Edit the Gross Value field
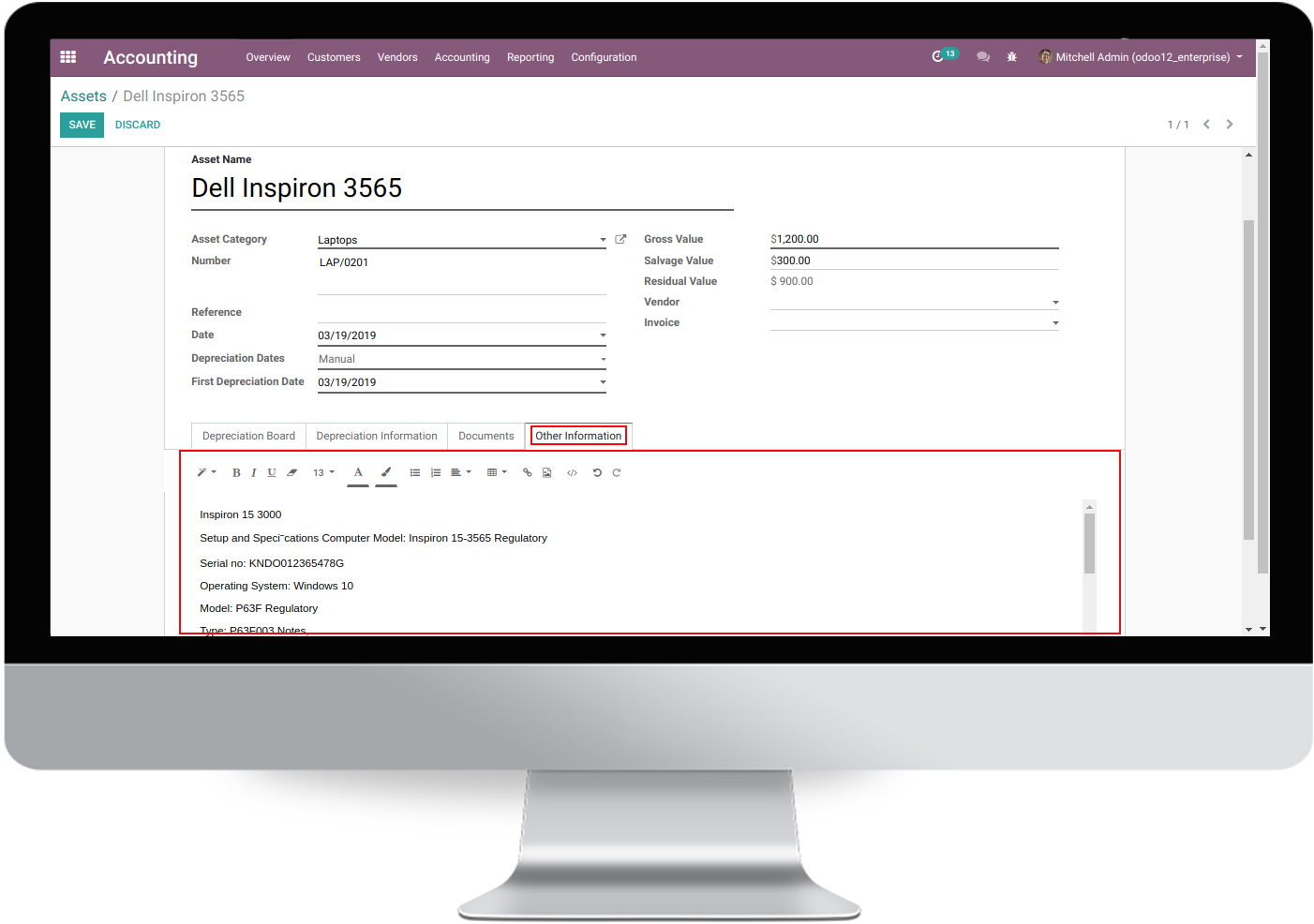Viewport: 1314px width, 924px height. 915,240
